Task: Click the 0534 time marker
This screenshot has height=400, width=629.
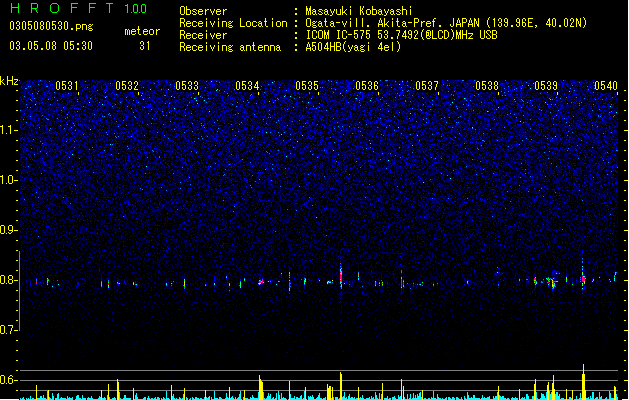Action: coord(247,86)
